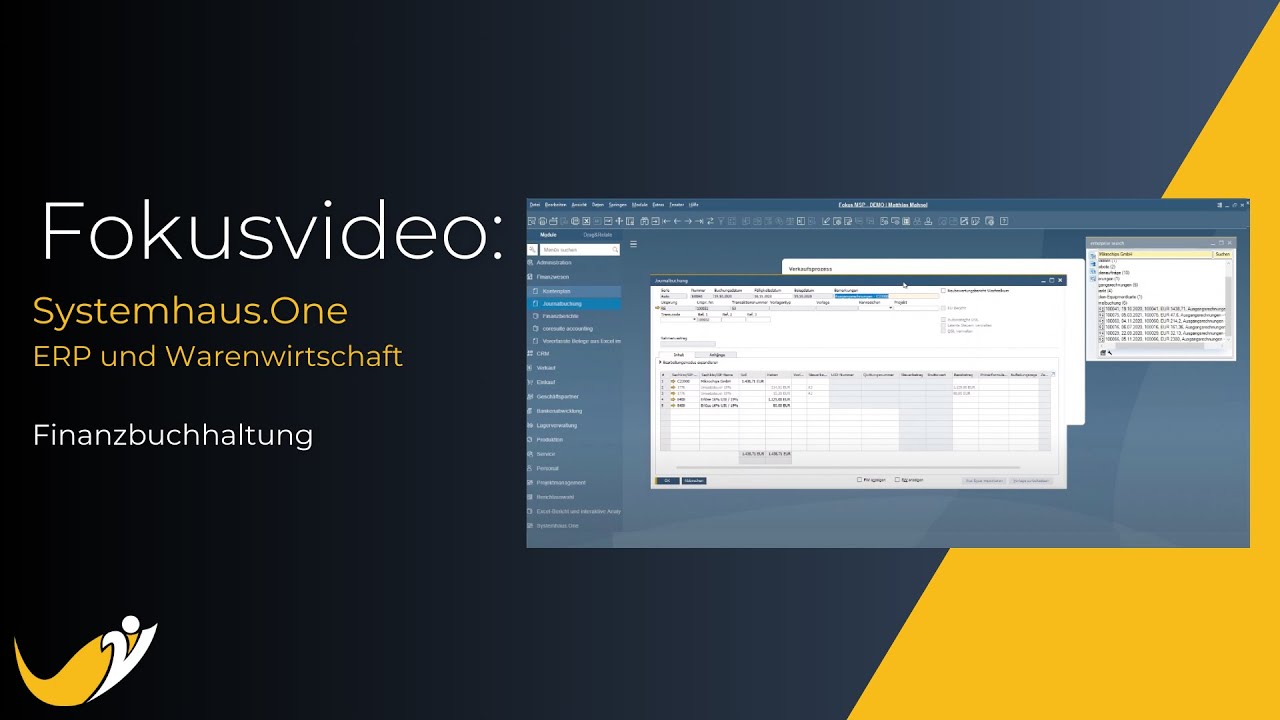Toggle the SW anzeigen checkbox
The width and height of the screenshot is (1280, 720).
898,480
